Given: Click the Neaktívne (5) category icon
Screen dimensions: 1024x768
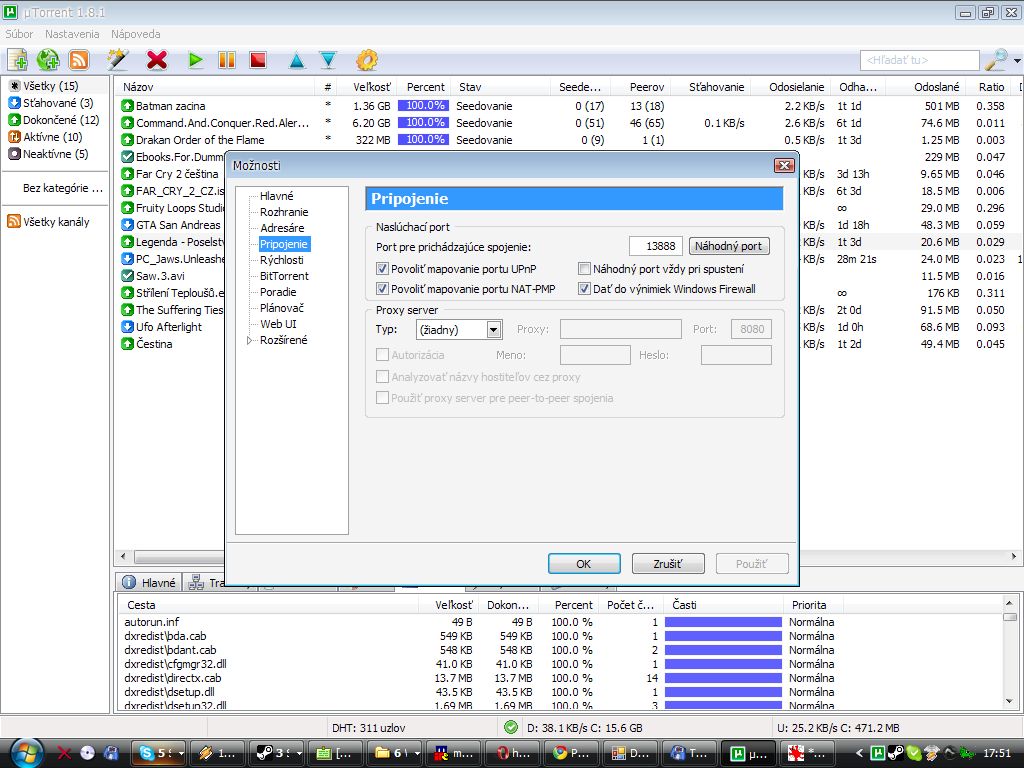Looking at the screenshot, I should (x=14, y=153).
